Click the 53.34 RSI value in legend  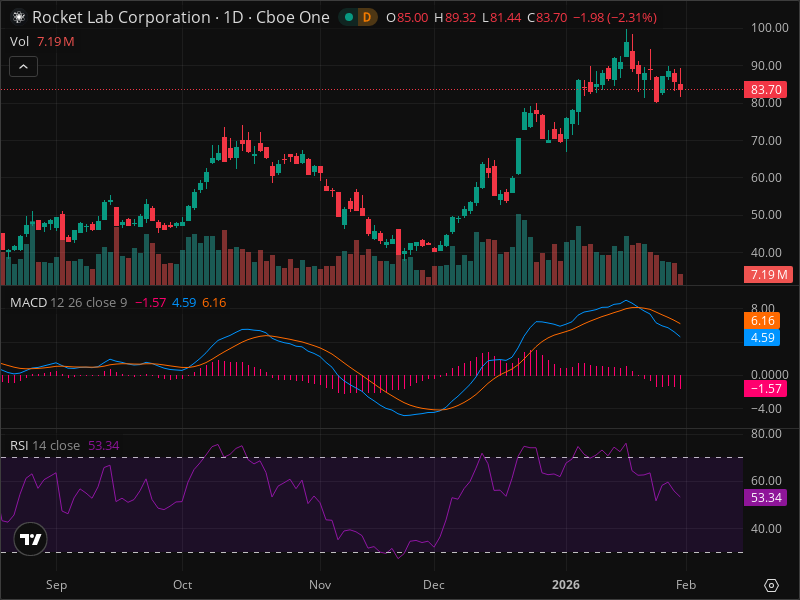point(104,445)
